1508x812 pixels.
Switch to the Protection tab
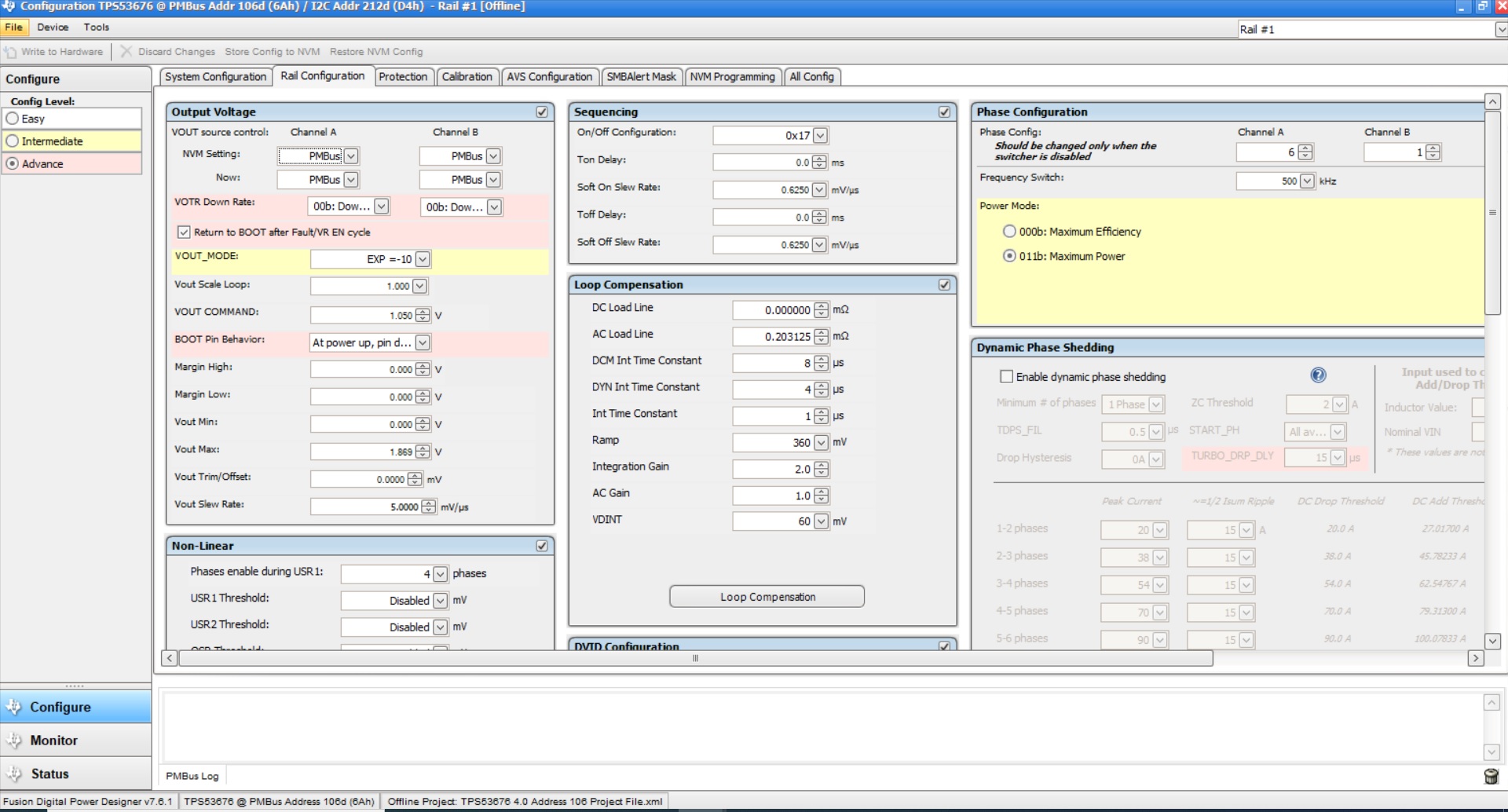pos(403,77)
